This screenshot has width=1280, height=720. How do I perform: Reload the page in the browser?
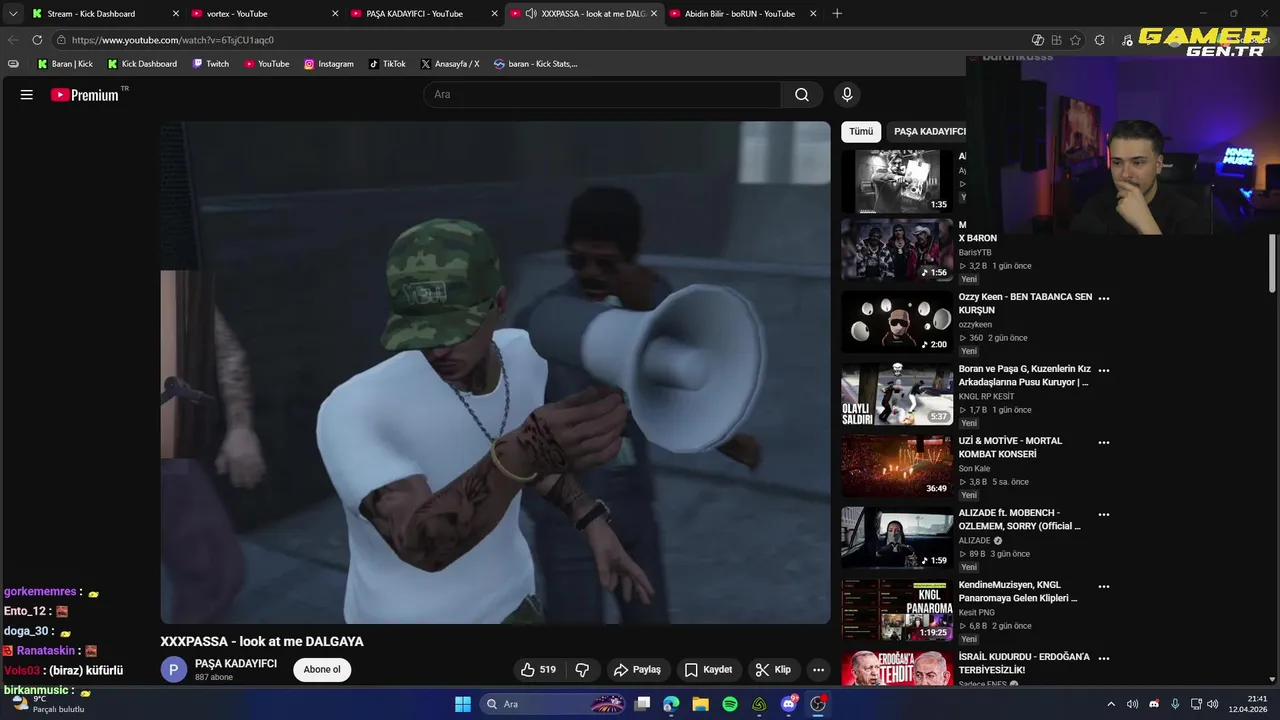pos(37,40)
